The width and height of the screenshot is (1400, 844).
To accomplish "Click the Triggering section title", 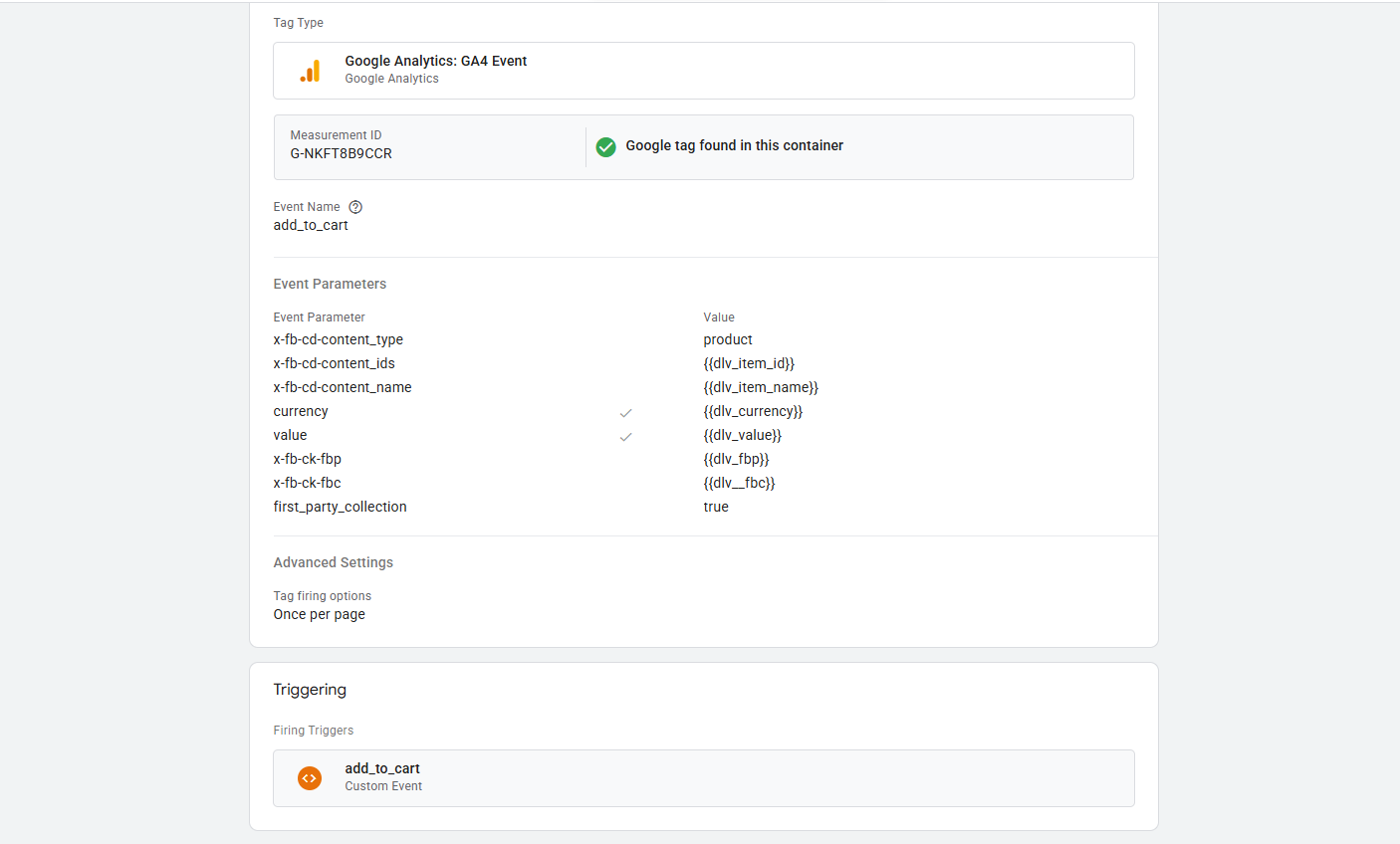I will point(310,690).
